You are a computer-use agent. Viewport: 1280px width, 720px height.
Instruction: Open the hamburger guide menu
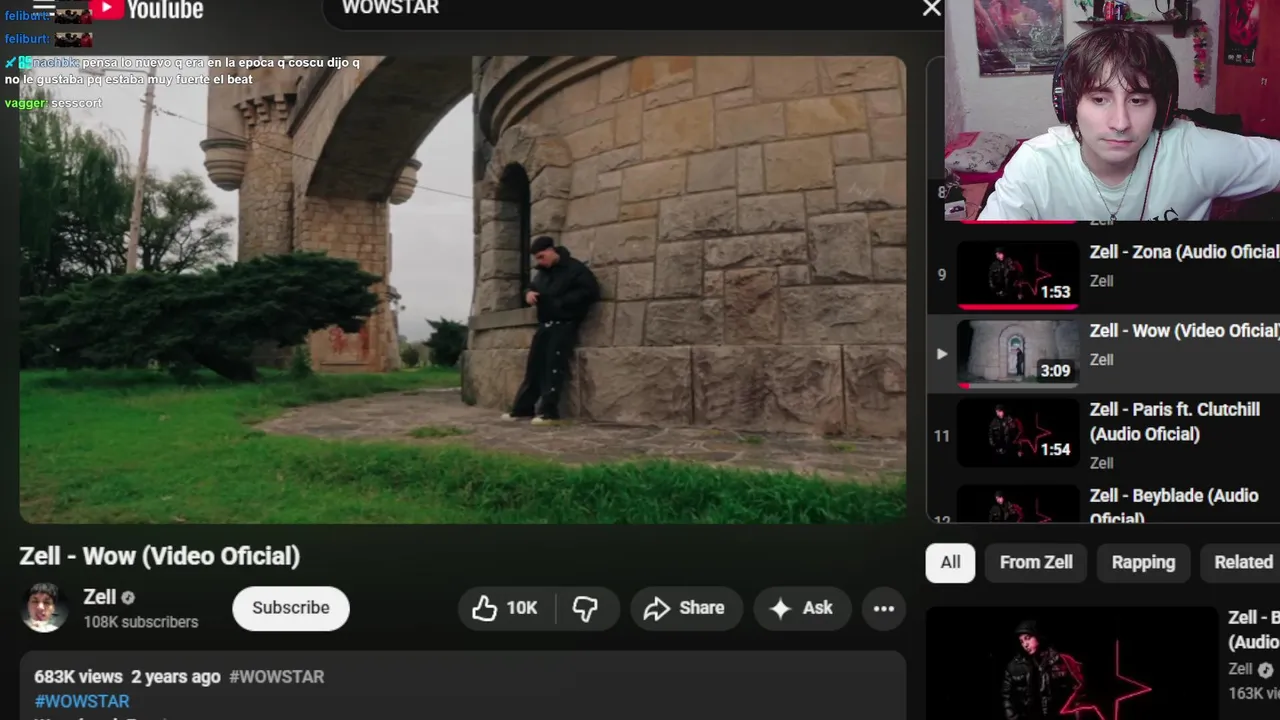click(44, 6)
